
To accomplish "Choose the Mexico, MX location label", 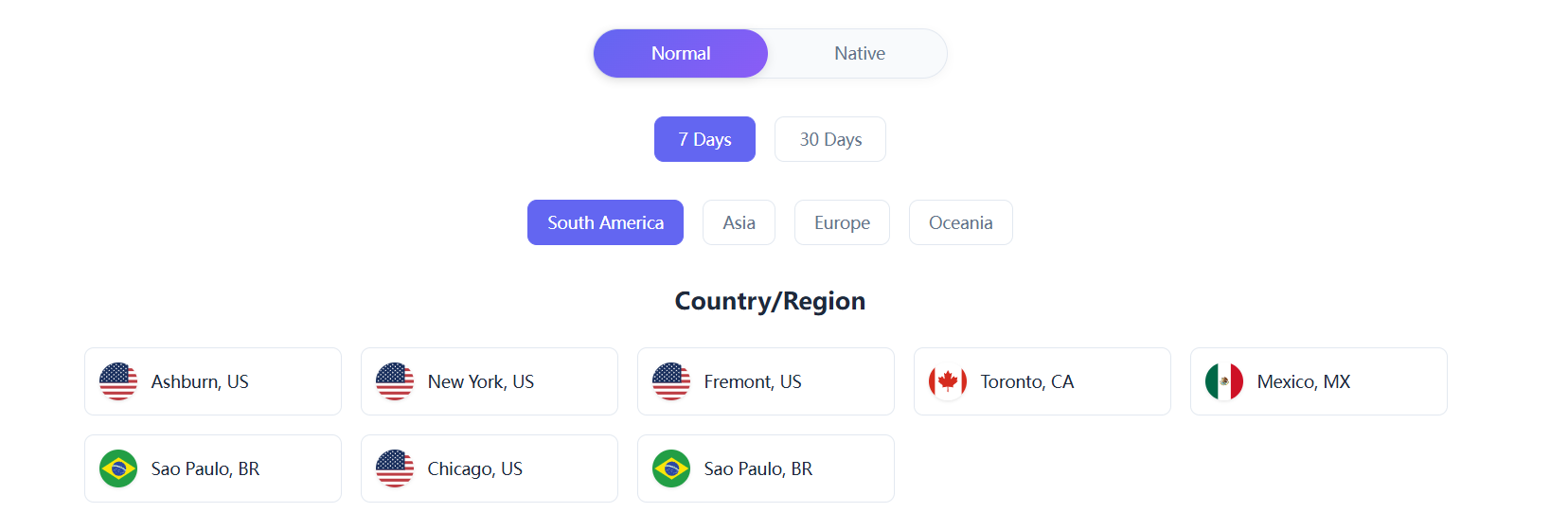I will click(x=1303, y=381).
